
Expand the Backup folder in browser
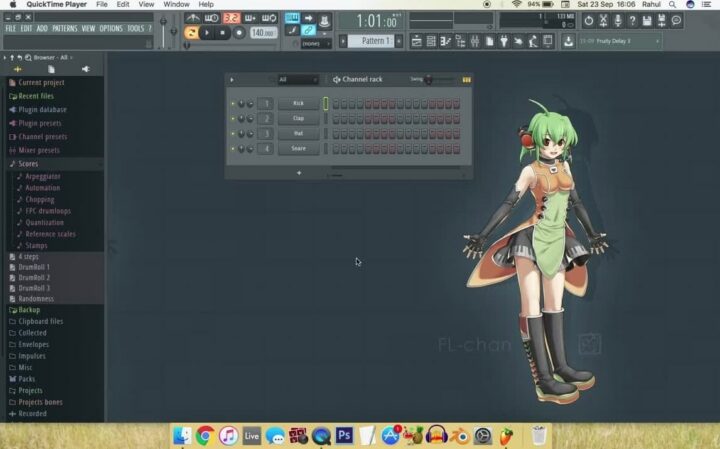(29, 310)
